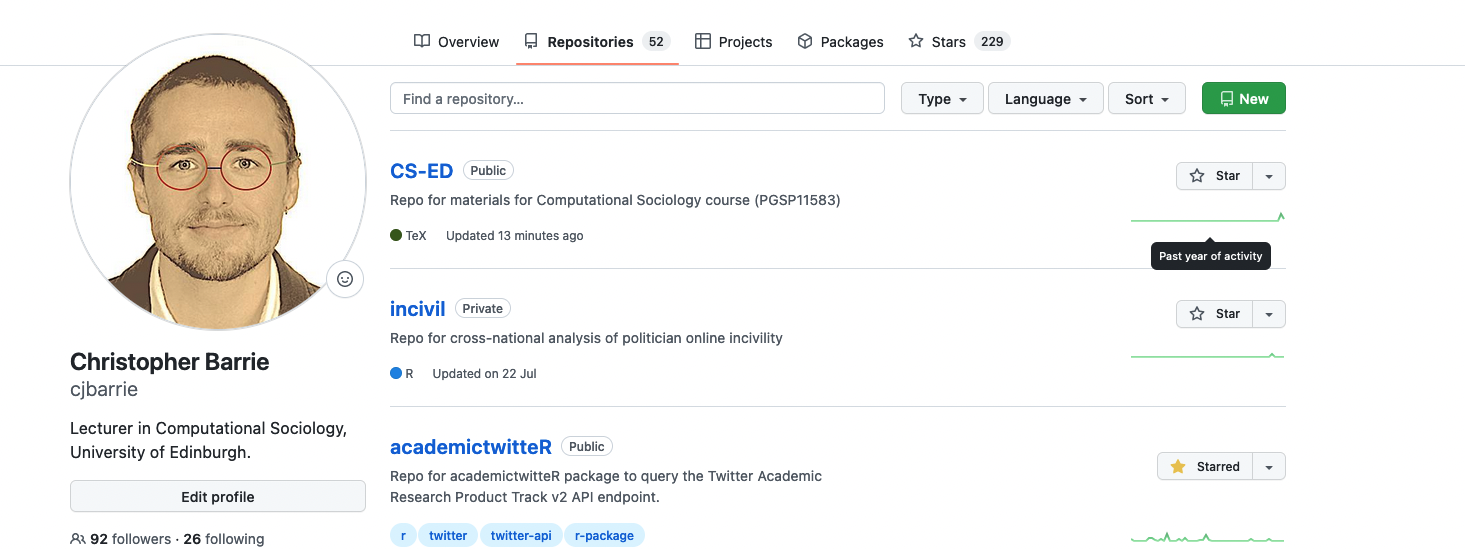This screenshot has width=1465, height=549.
Task: Click the Public label next to CS-ED
Action: point(488,171)
